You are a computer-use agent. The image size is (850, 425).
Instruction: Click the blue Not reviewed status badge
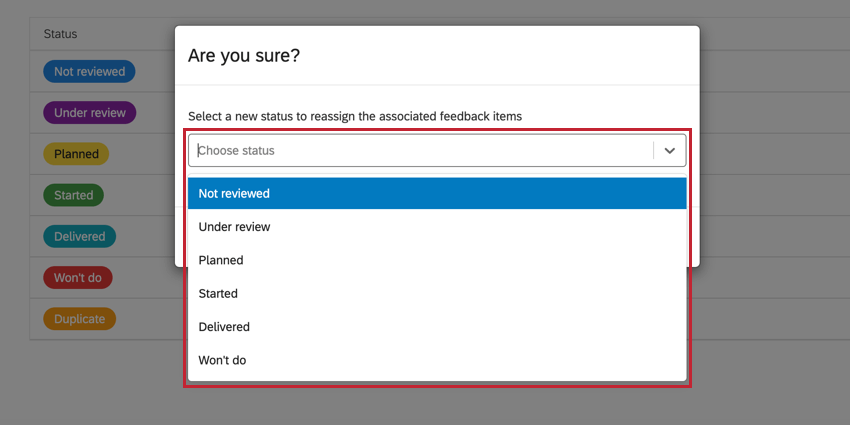coord(89,72)
